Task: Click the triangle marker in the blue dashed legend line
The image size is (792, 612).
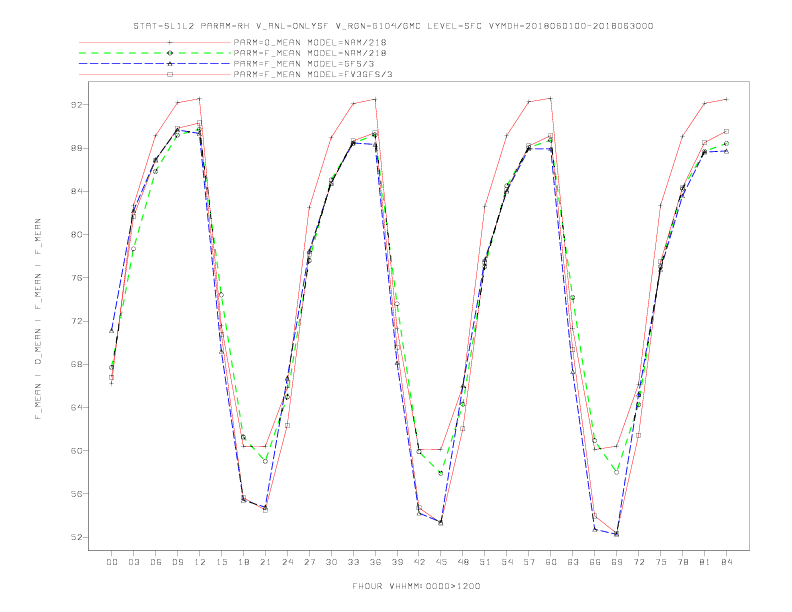Action: (170, 64)
